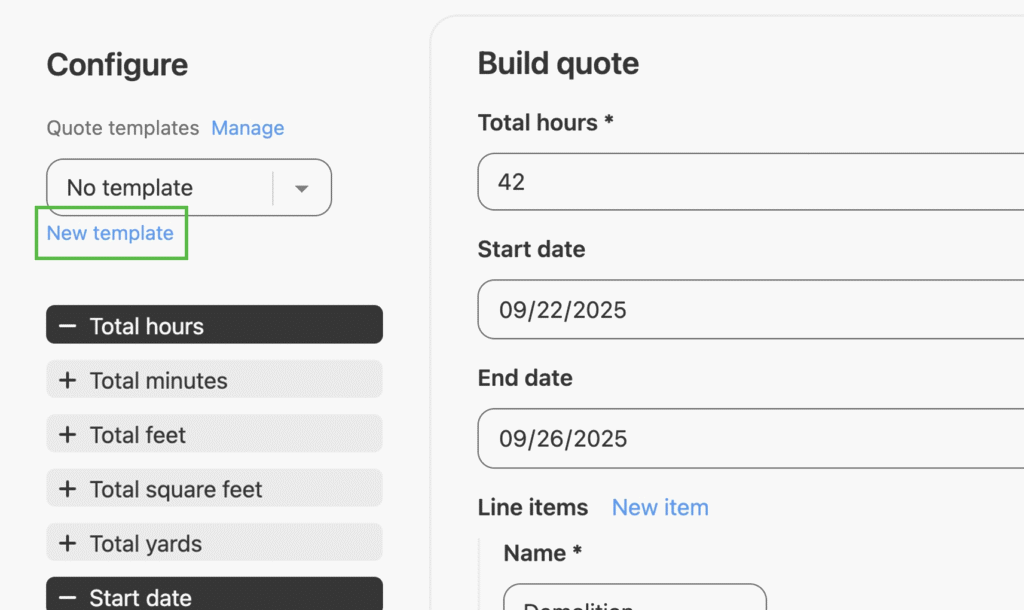The height and width of the screenshot is (610, 1024).
Task: Click the plus icon beside Total minutes
Action: pos(68,381)
